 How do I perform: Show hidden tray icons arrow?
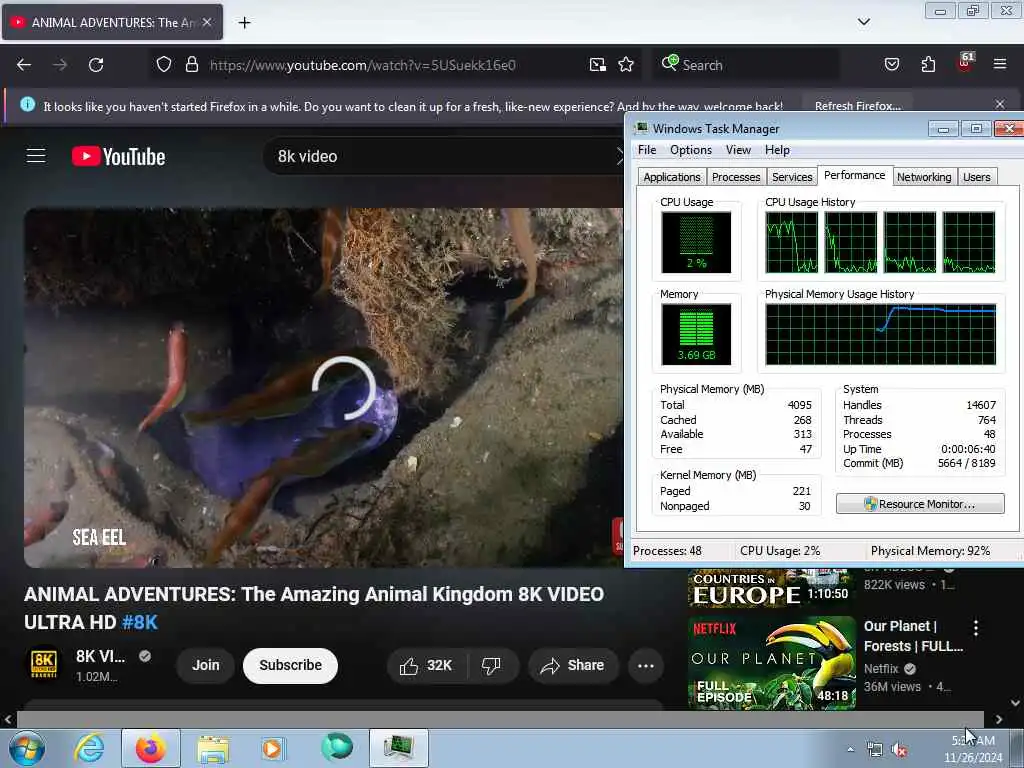850,750
